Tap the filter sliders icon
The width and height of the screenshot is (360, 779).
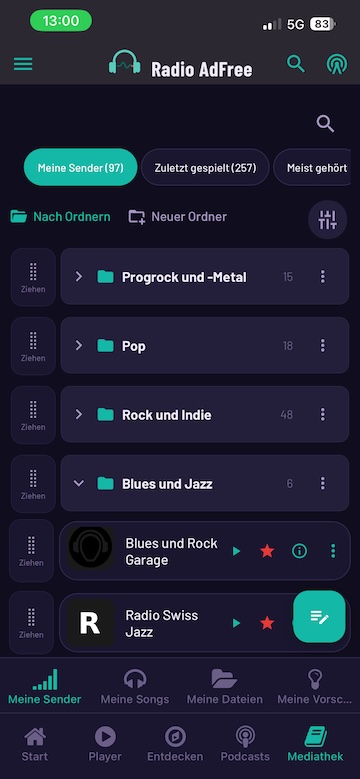pyautogui.click(x=328, y=220)
